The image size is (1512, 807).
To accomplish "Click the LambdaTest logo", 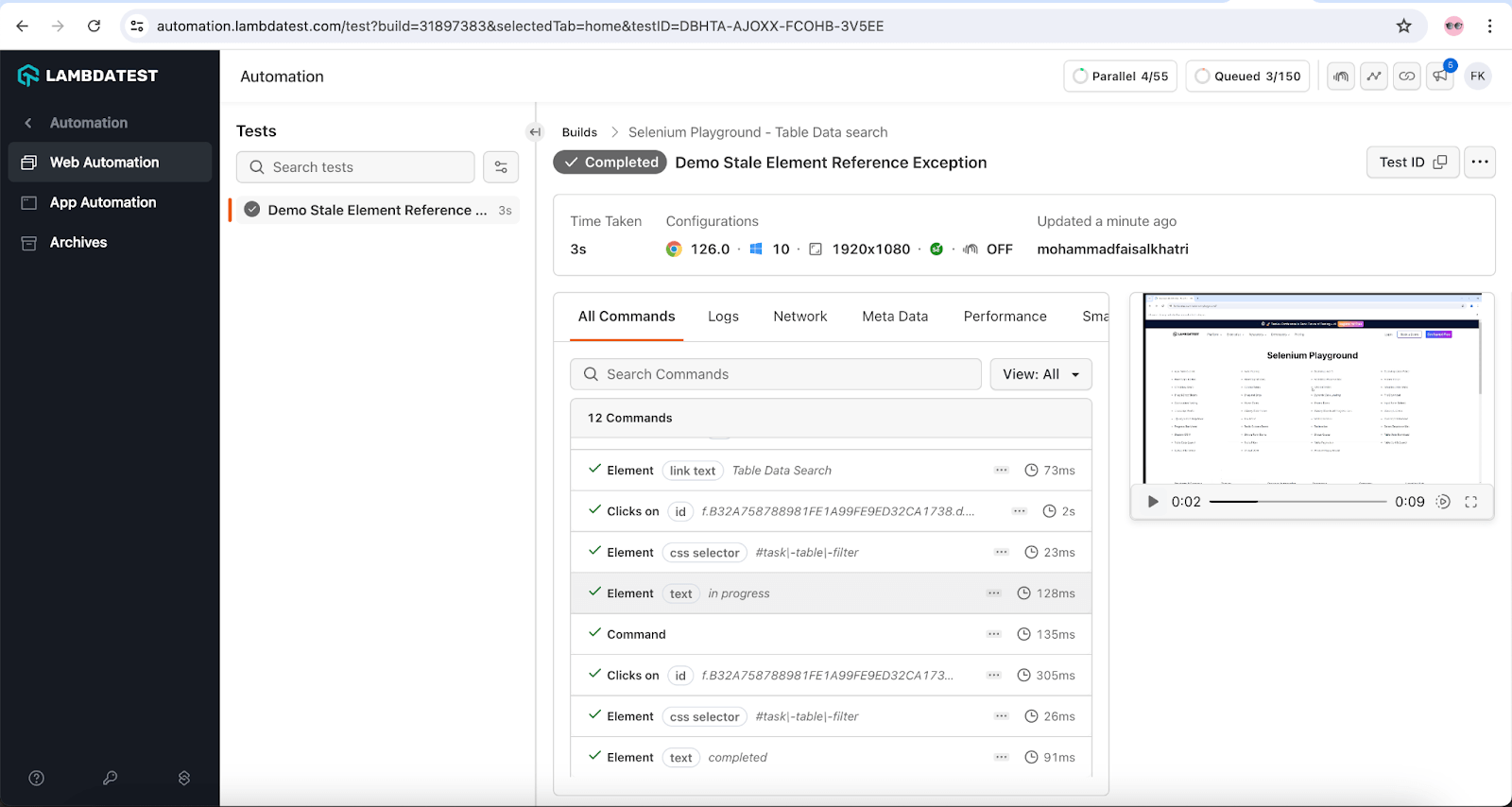I will (88, 76).
